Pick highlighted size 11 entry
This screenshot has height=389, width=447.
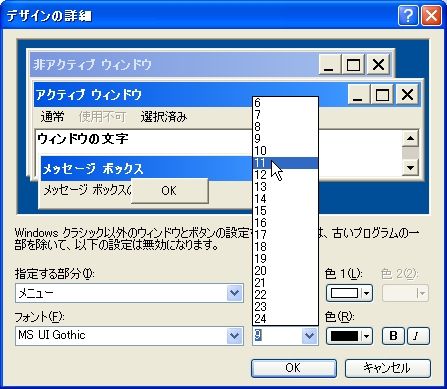point(285,163)
